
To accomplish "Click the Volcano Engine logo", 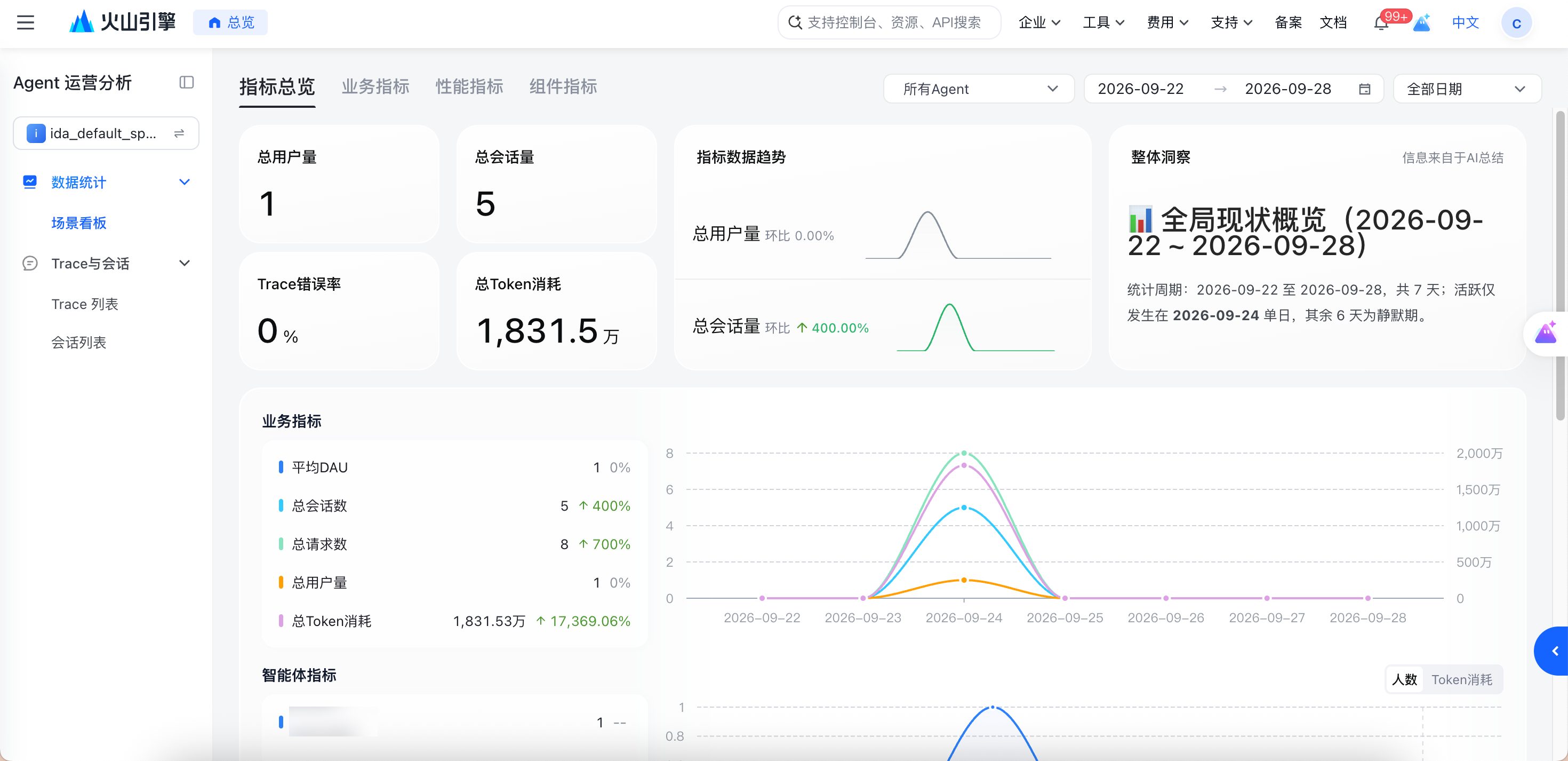I will point(122,22).
